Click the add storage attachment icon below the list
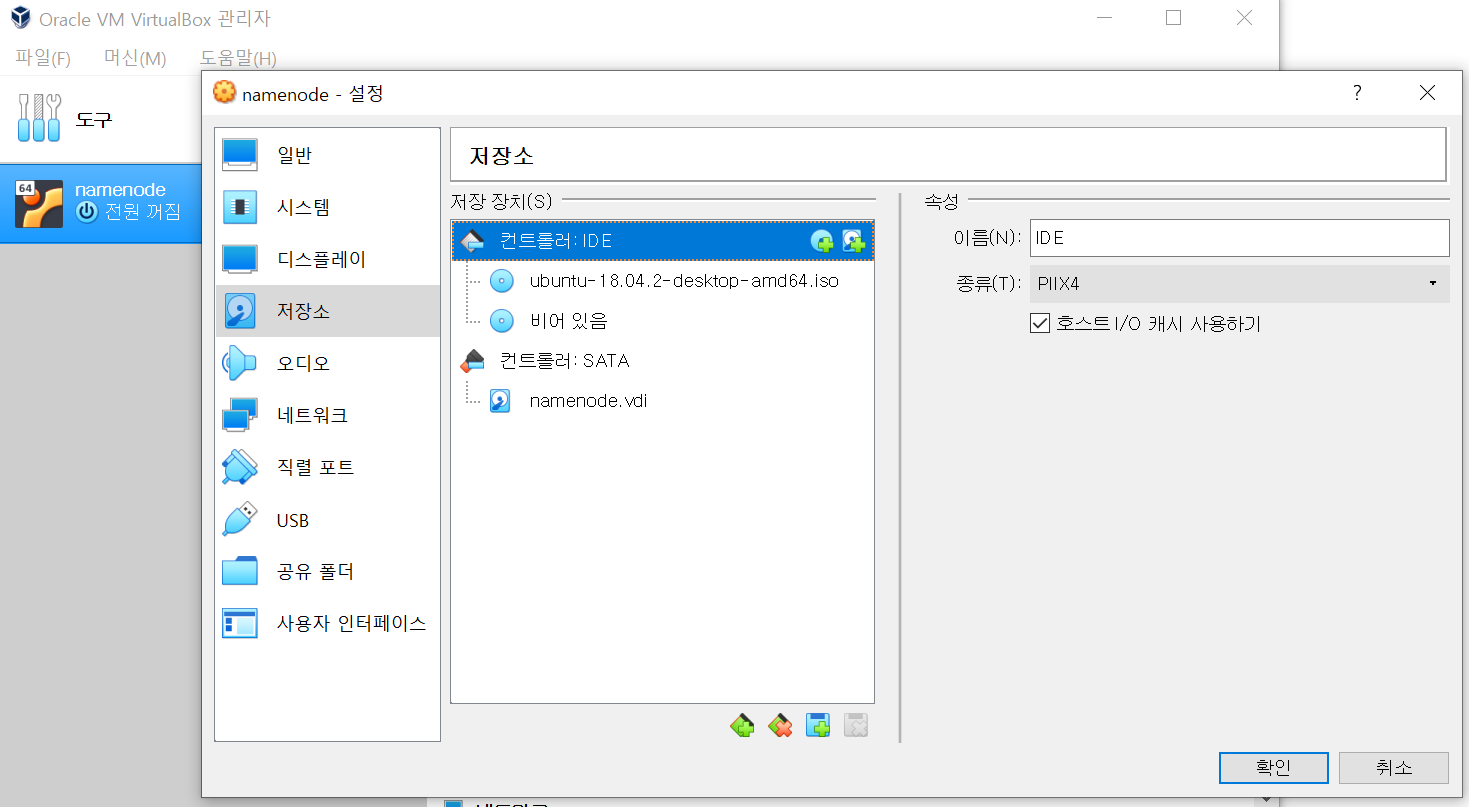 point(818,726)
